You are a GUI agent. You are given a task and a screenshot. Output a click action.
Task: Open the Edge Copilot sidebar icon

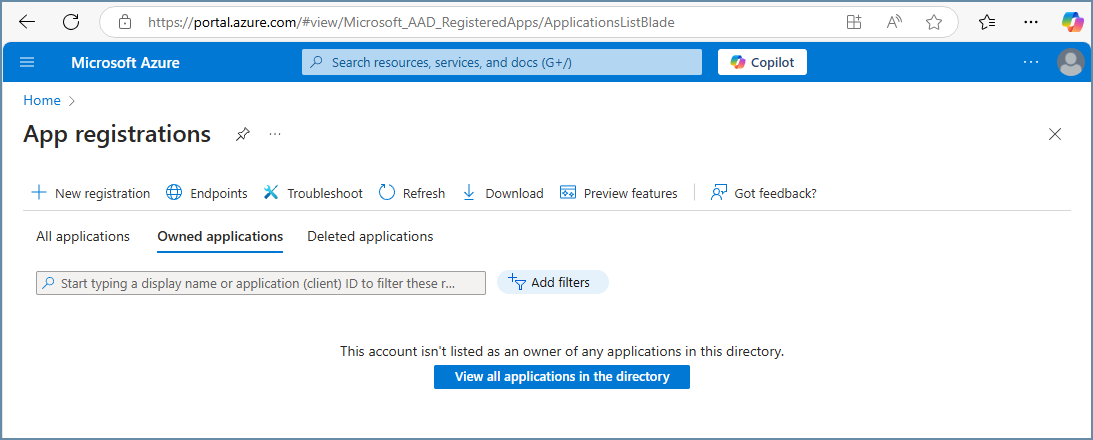(x=1073, y=22)
